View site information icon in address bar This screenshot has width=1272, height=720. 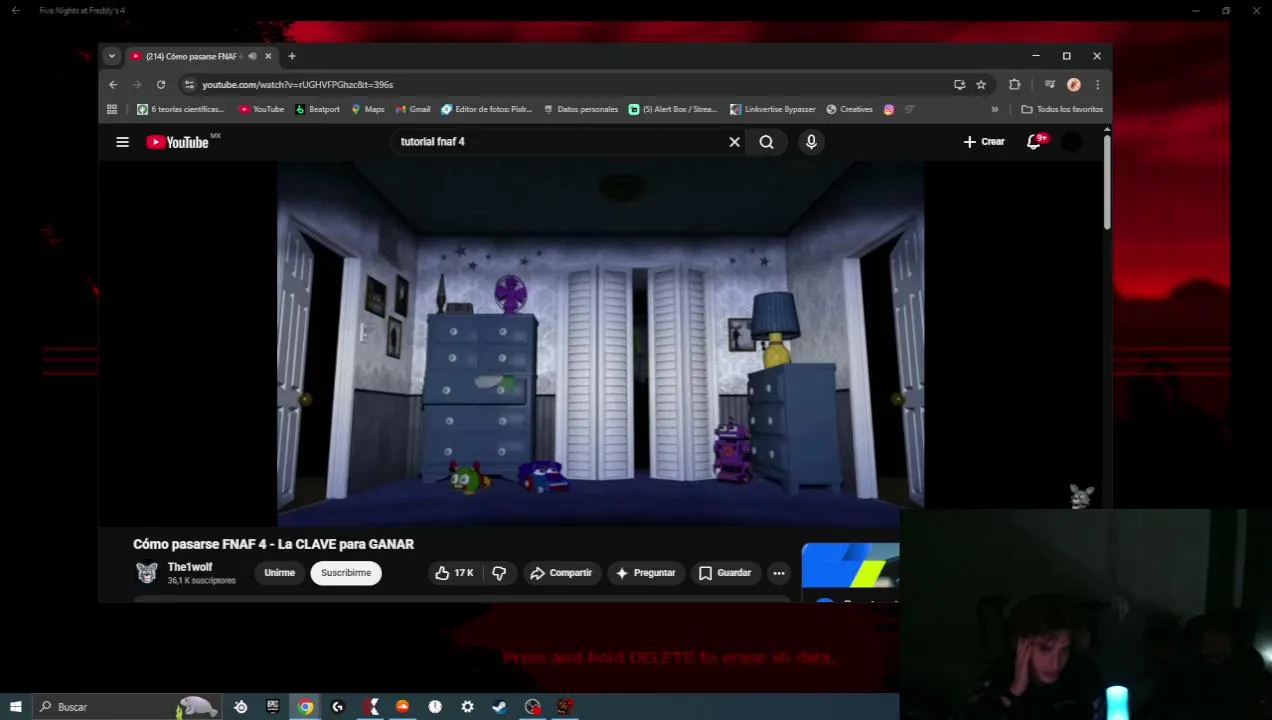click(189, 85)
